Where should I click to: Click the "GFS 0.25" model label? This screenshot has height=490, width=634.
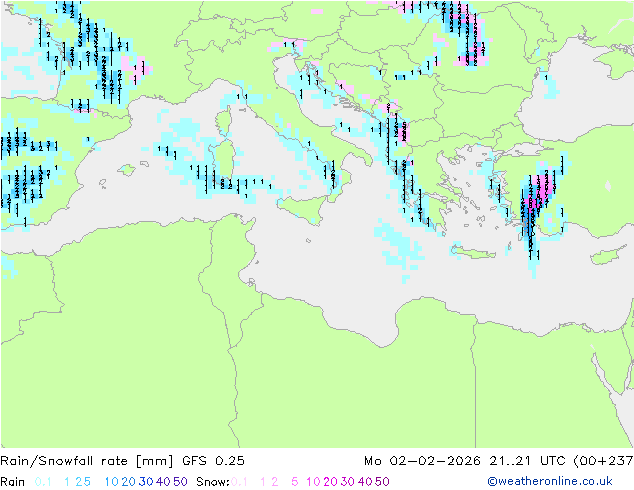pos(213,461)
